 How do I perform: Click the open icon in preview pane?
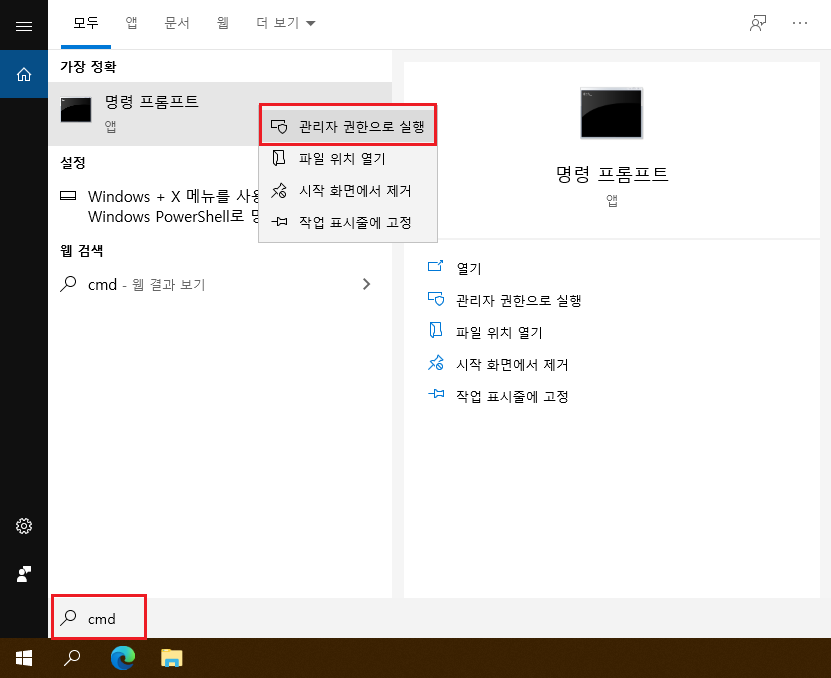(x=435, y=266)
